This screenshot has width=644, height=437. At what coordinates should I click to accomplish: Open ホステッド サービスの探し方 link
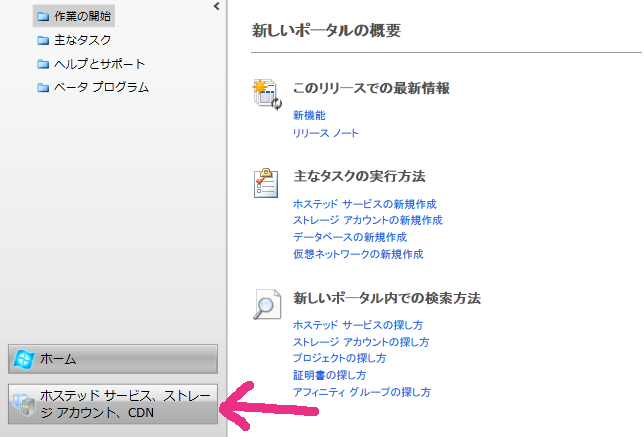358,325
